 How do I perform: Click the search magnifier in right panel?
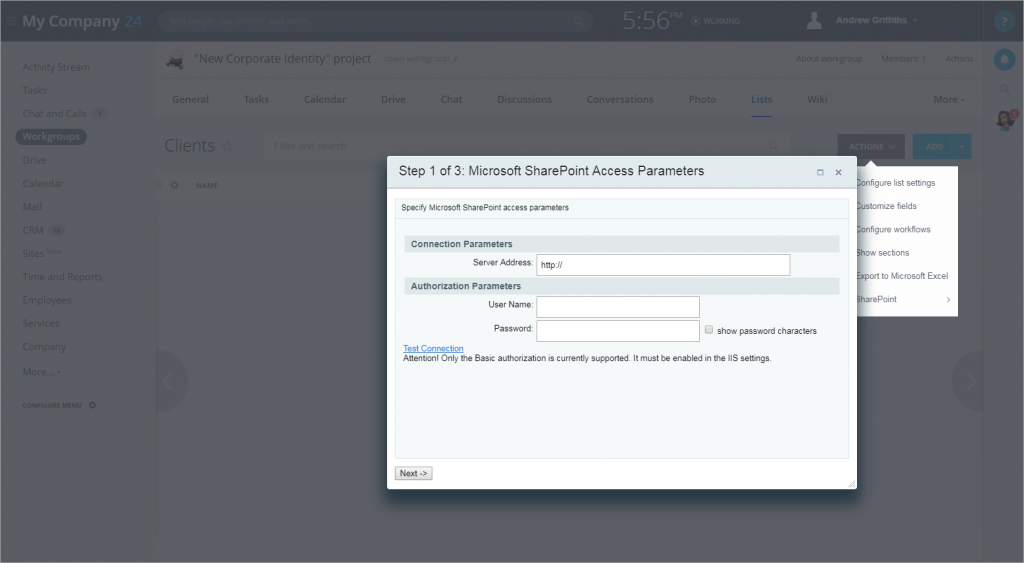(1004, 89)
